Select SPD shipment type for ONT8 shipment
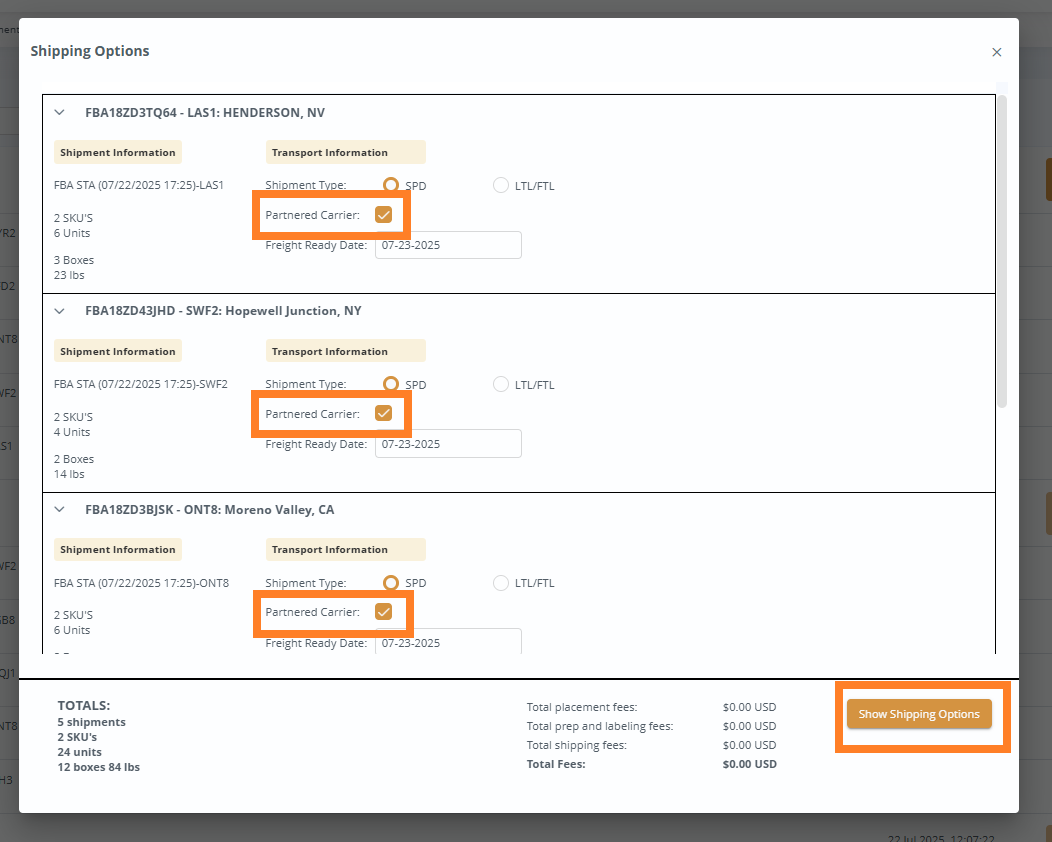The image size is (1052, 842). click(391, 583)
